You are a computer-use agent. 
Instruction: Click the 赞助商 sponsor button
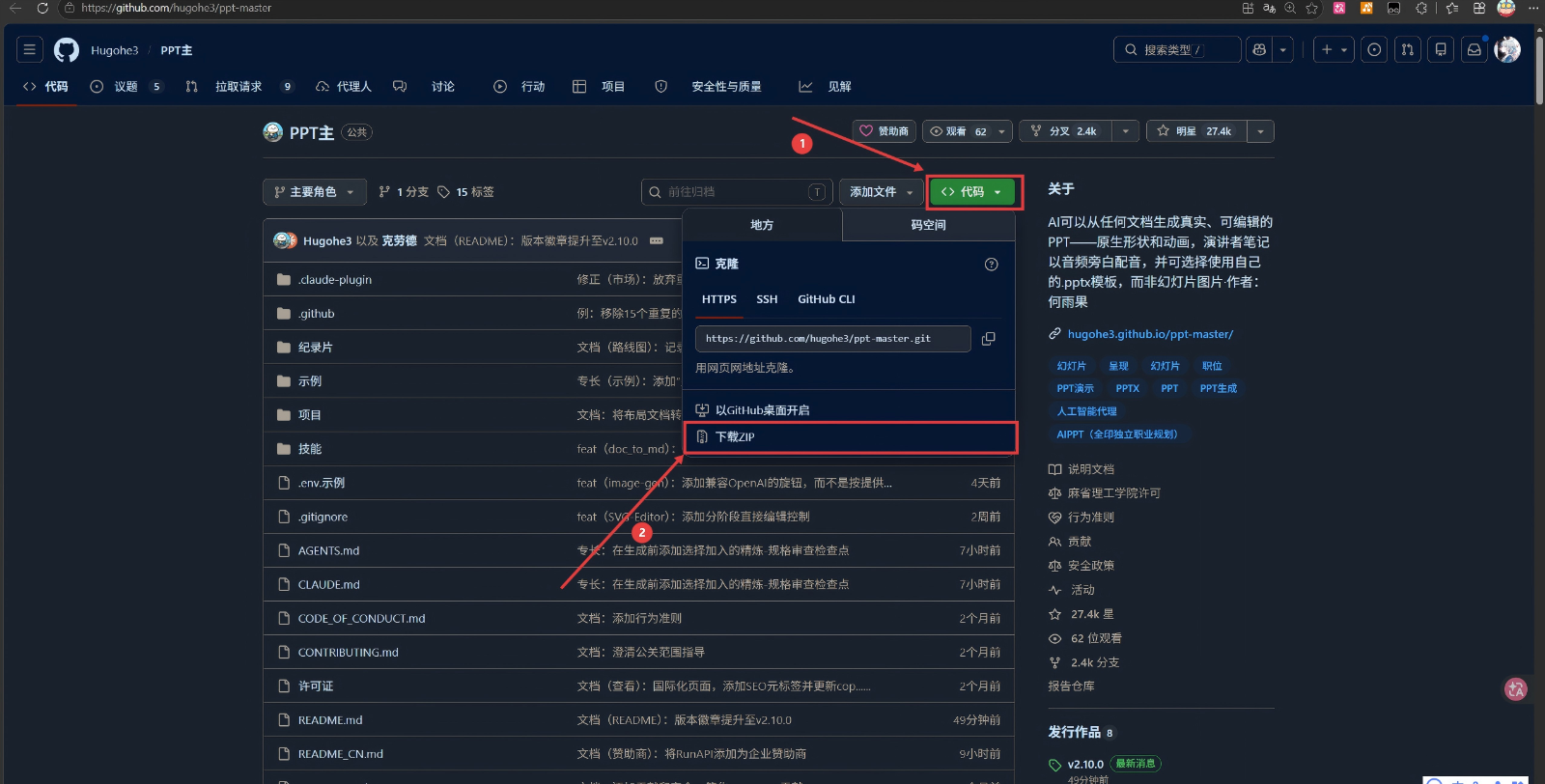(884, 131)
